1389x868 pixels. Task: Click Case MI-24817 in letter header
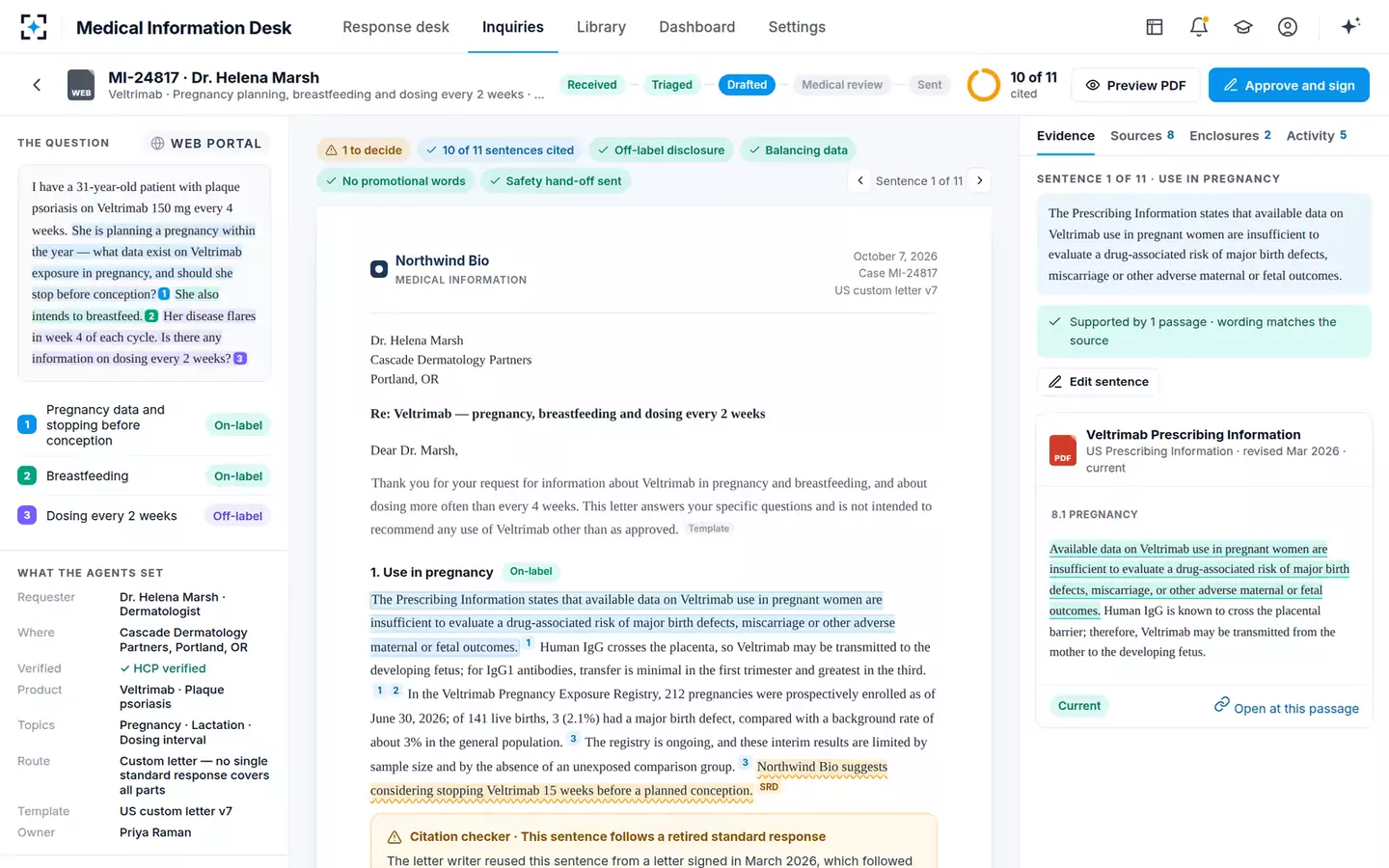[897, 273]
